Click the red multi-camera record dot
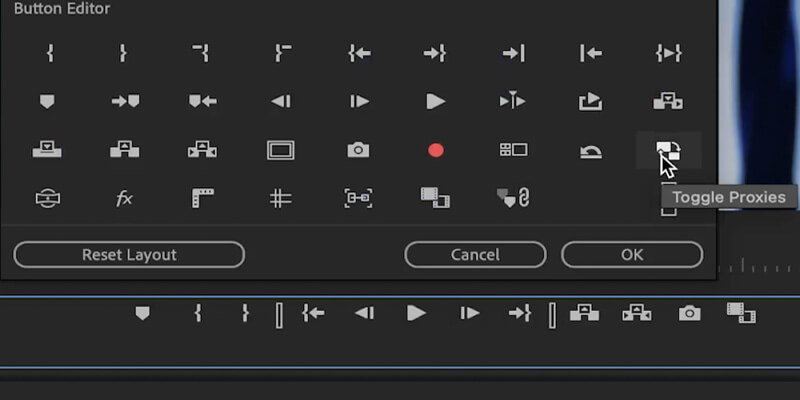Image resolution: width=800 pixels, height=400 pixels. [x=436, y=151]
